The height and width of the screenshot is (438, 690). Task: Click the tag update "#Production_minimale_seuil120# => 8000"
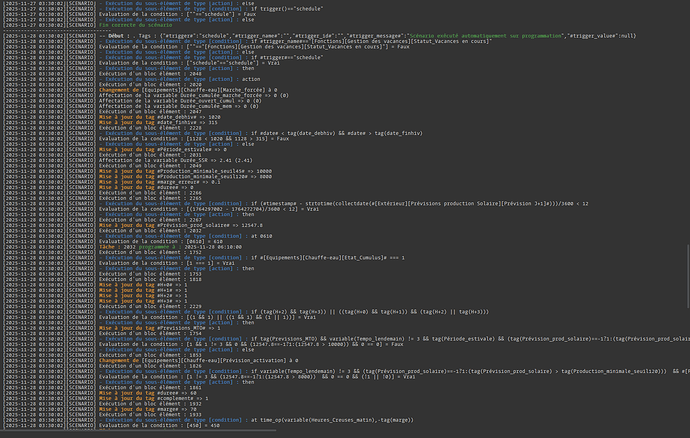[x=185, y=177]
